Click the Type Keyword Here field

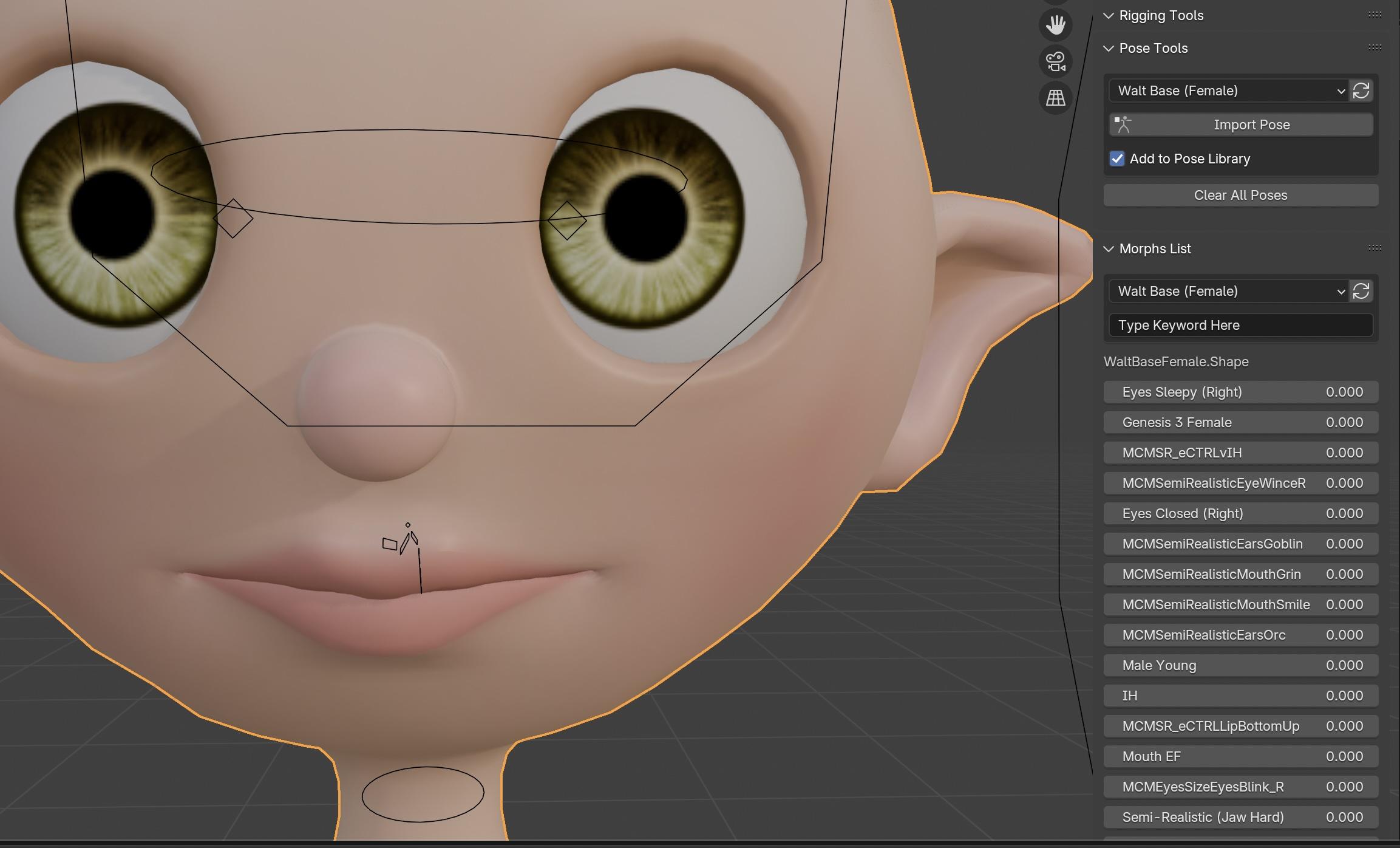[1240, 325]
